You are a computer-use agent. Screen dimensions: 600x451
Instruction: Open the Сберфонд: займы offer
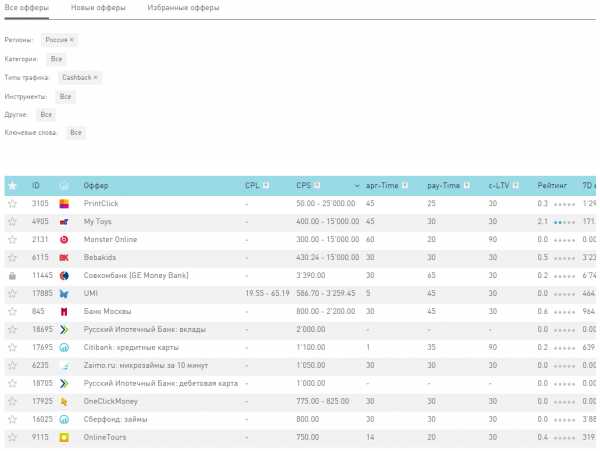pos(115,419)
